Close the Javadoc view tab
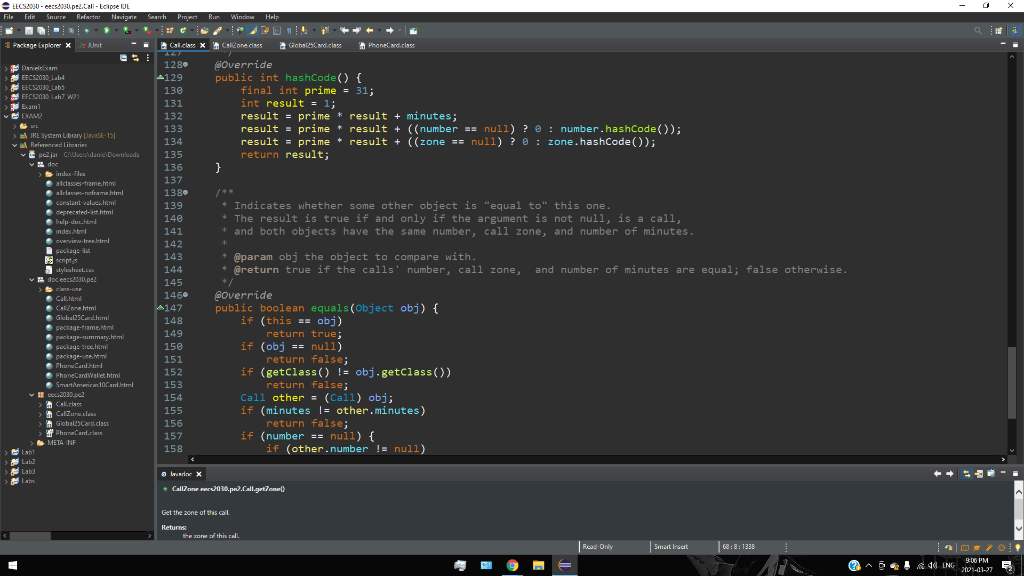1024x576 pixels. [x=199, y=473]
